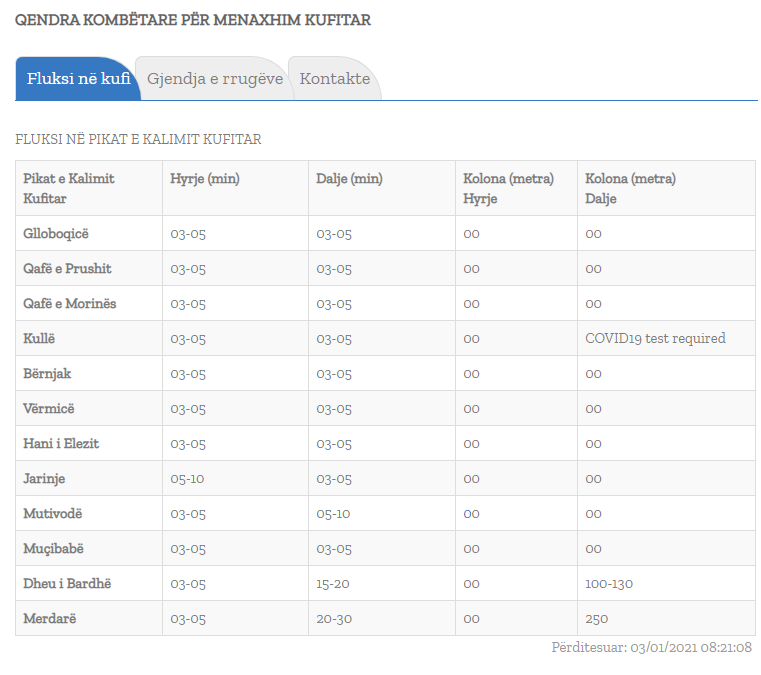Click Qafë e Prushit entry time 03-05

coord(188,269)
